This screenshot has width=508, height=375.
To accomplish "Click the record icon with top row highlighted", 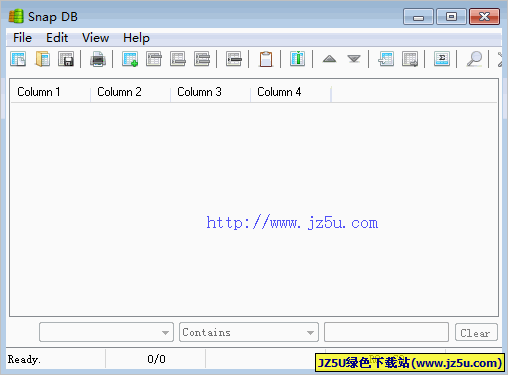I will point(154,59).
